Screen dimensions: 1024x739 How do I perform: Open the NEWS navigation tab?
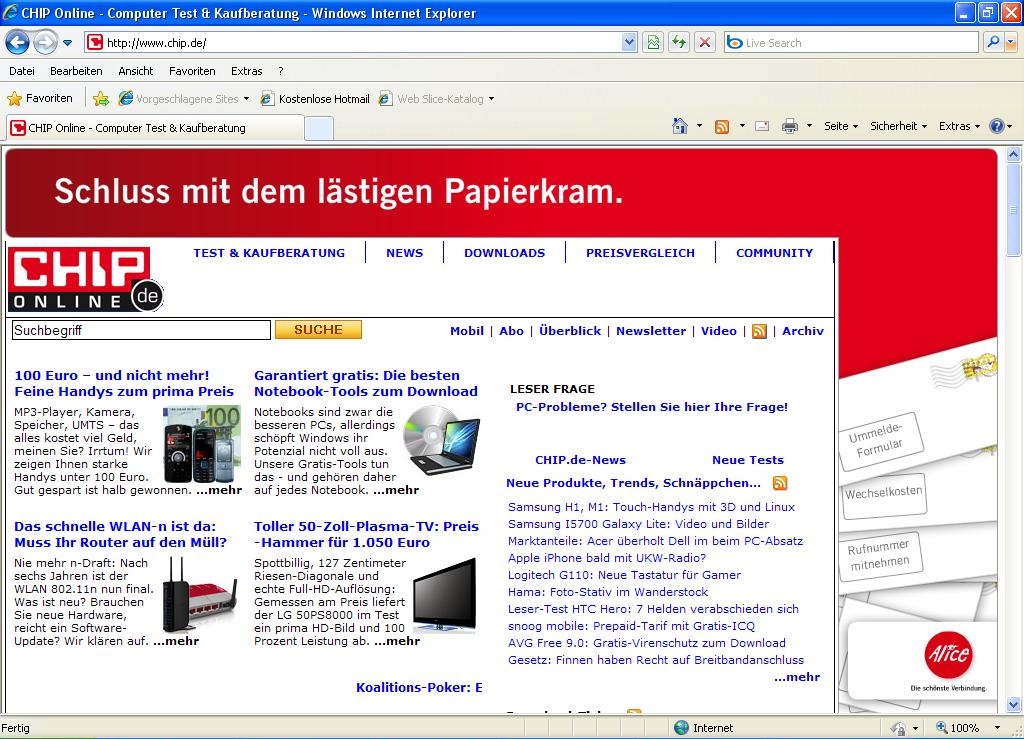pos(404,253)
